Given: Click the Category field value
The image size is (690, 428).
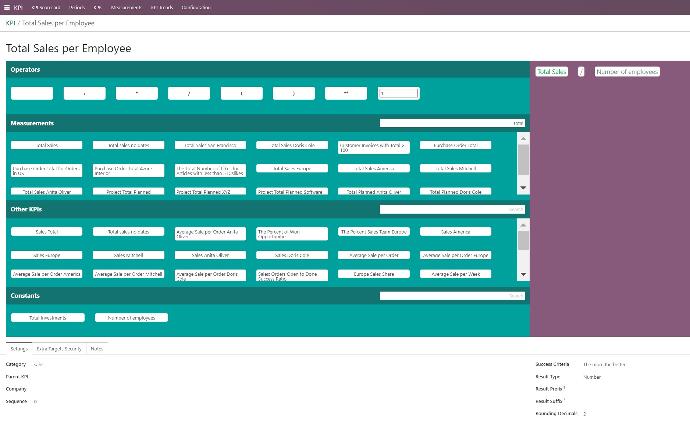Looking at the screenshot, I should point(38,364).
